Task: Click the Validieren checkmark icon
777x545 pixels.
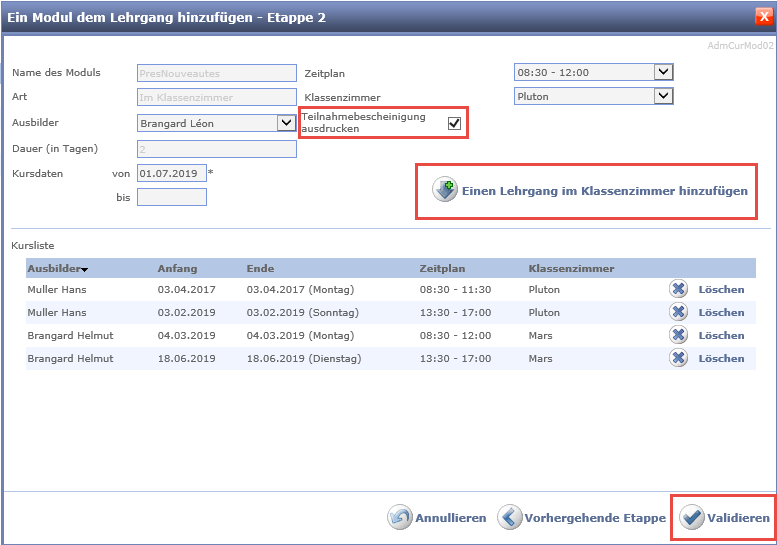Action: 692,518
